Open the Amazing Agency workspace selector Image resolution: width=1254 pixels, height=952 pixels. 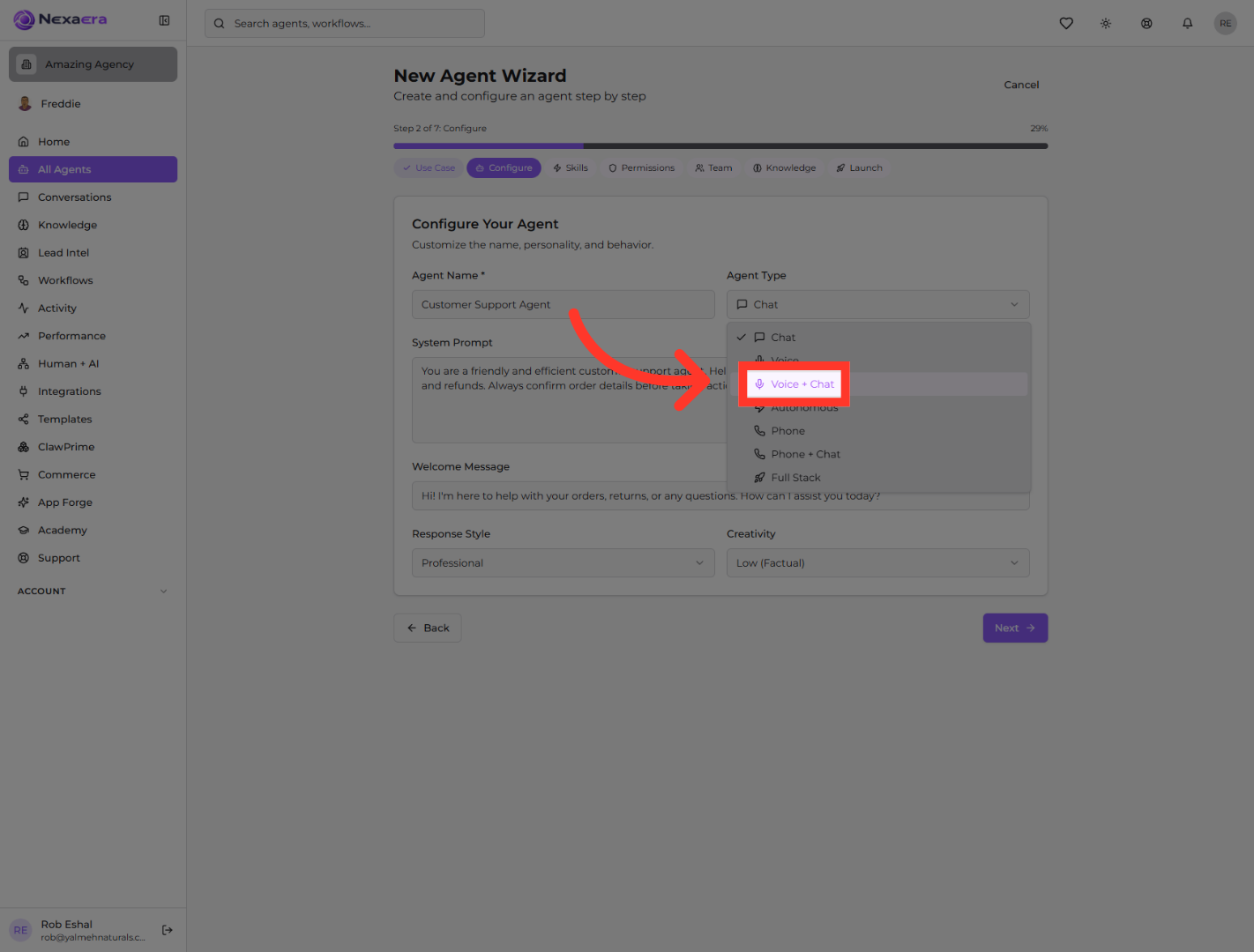point(93,64)
